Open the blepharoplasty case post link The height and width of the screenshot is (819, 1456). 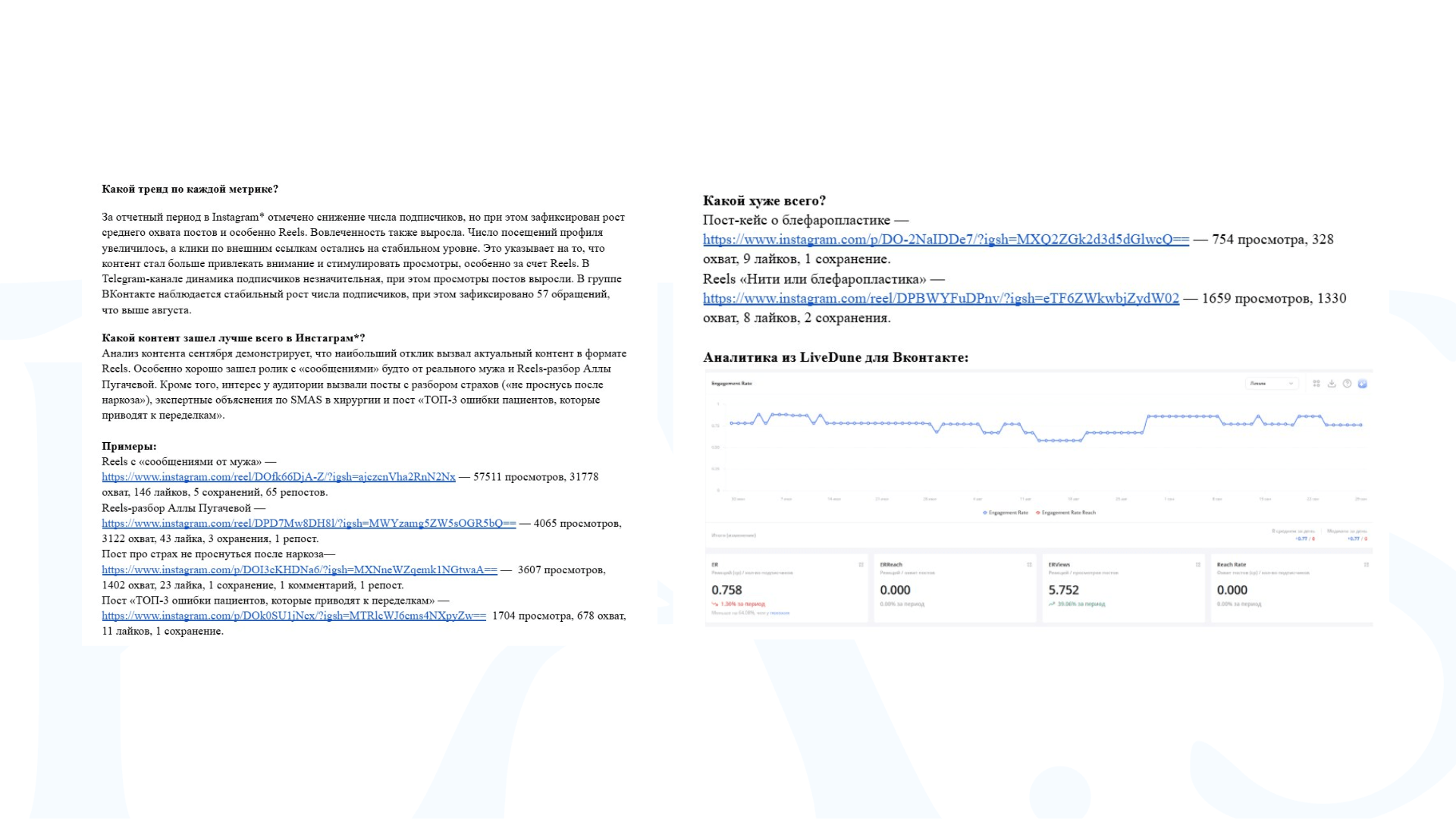(x=946, y=240)
